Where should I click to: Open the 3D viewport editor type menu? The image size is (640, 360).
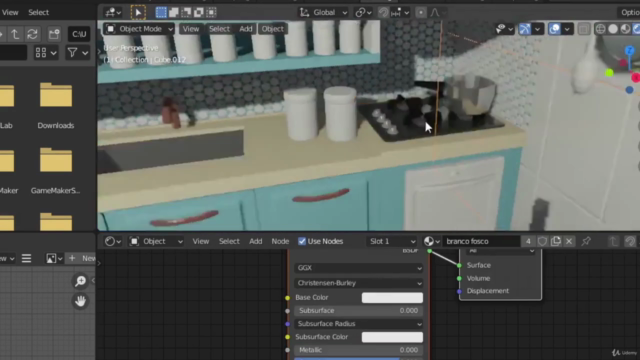pos(113,13)
